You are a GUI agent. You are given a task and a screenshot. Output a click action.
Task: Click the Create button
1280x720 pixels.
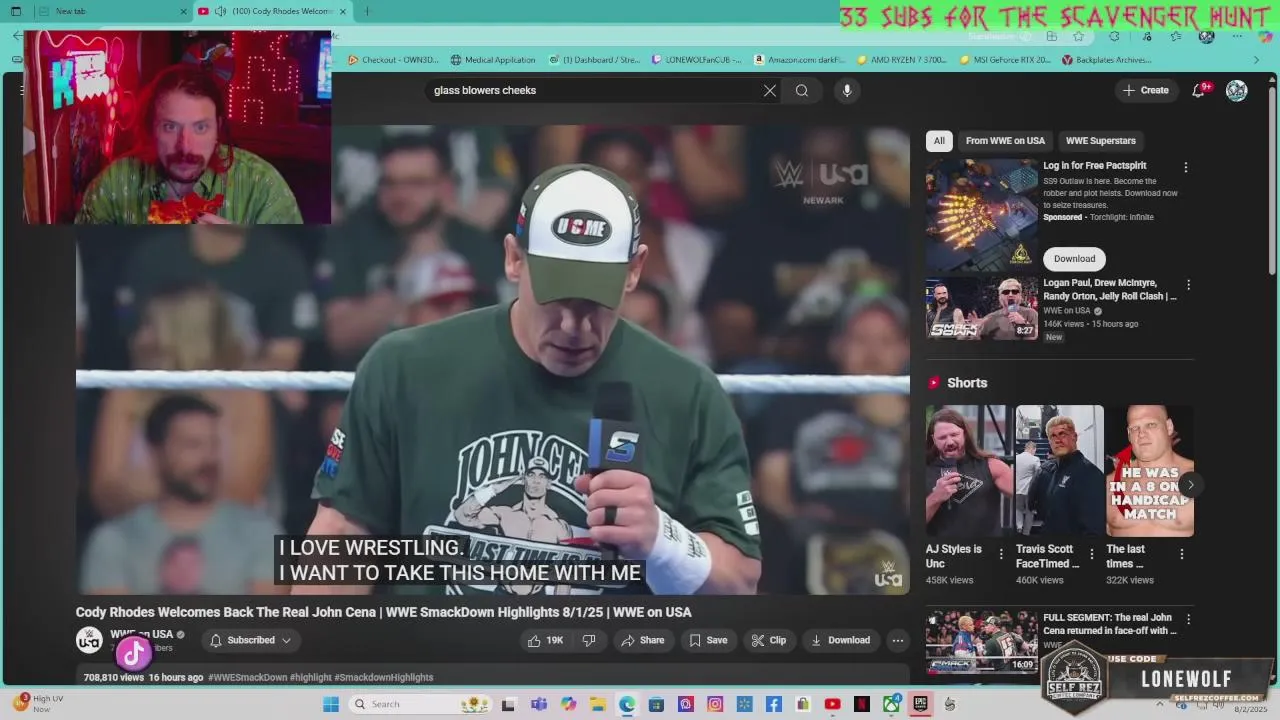point(1146,90)
